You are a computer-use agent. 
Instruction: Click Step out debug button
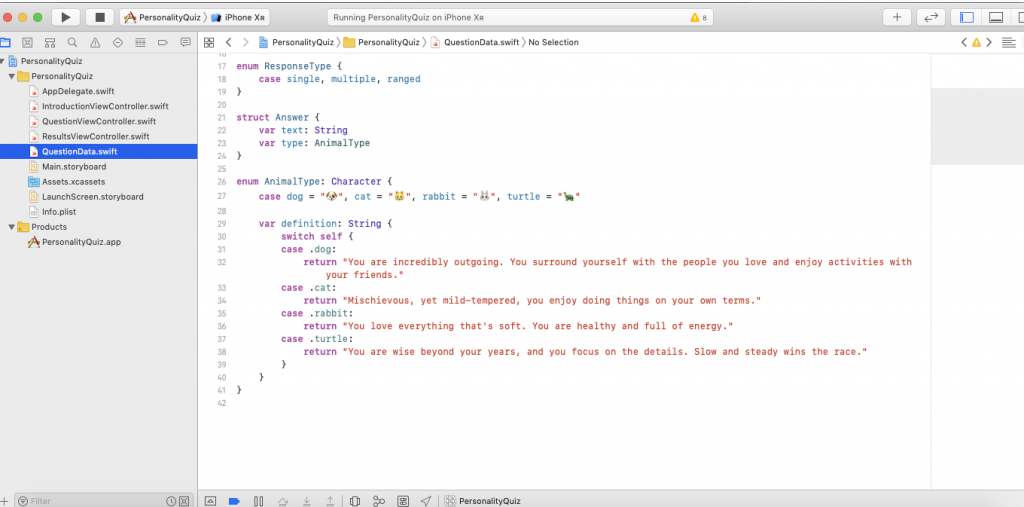pos(330,501)
